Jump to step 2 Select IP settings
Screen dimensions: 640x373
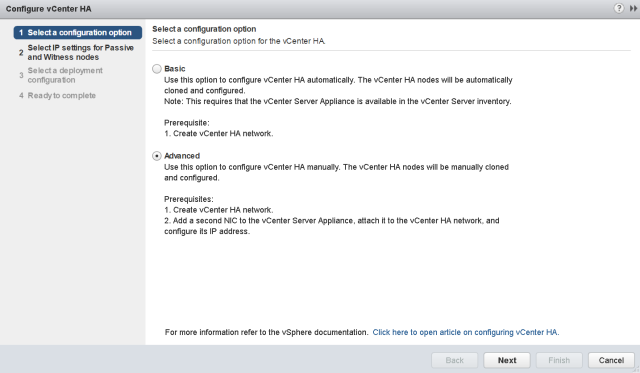coord(76,52)
